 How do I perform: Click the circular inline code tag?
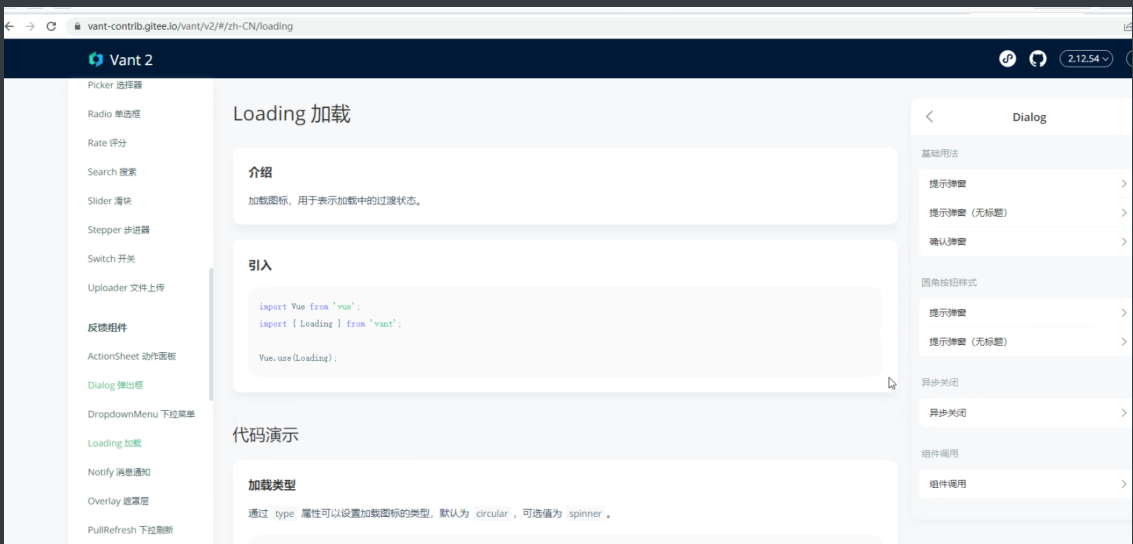[491, 514]
